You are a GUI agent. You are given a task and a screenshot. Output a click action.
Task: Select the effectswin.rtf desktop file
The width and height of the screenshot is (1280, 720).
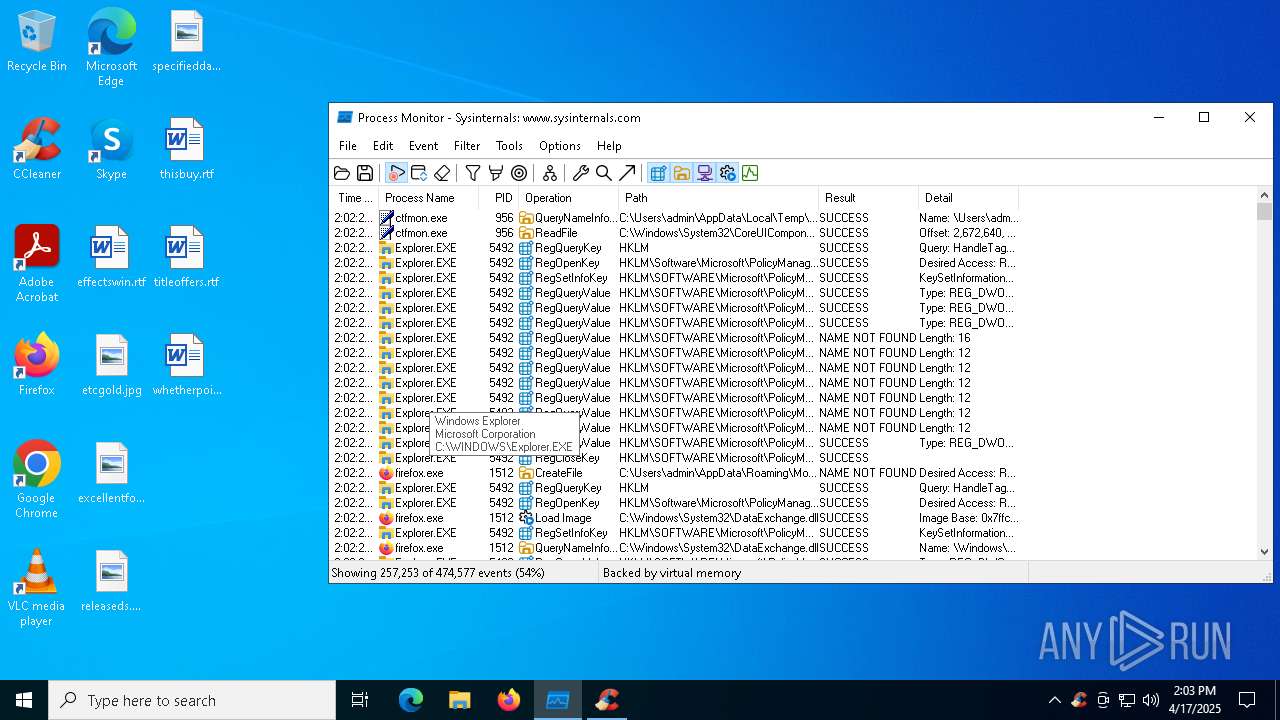111,258
